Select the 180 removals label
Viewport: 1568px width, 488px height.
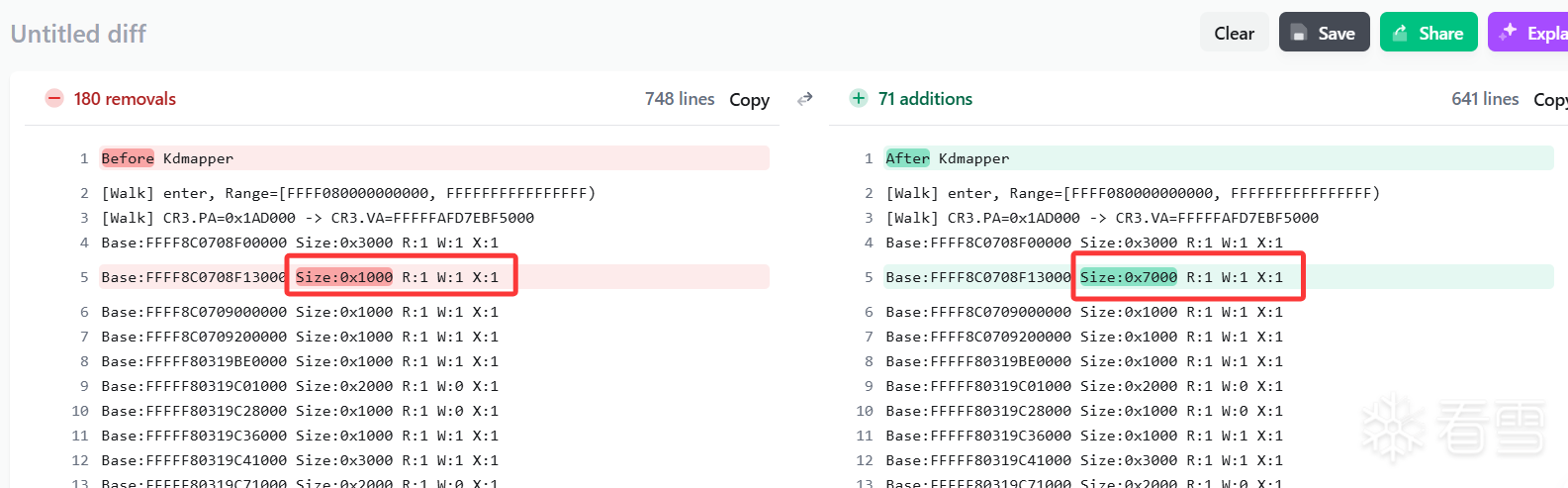(x=125, y=99)
